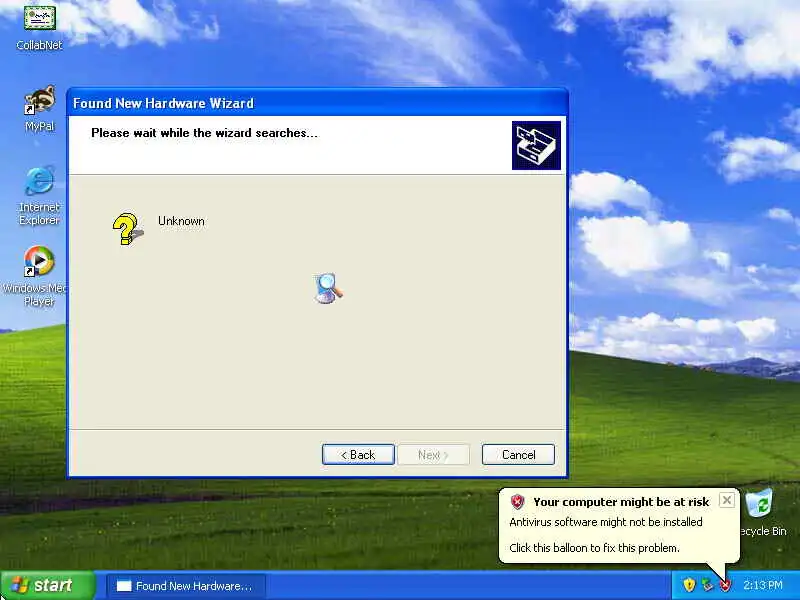
Task: Click 'Please wait while the wizard searches...' text
Action: [x=204, y=133]
